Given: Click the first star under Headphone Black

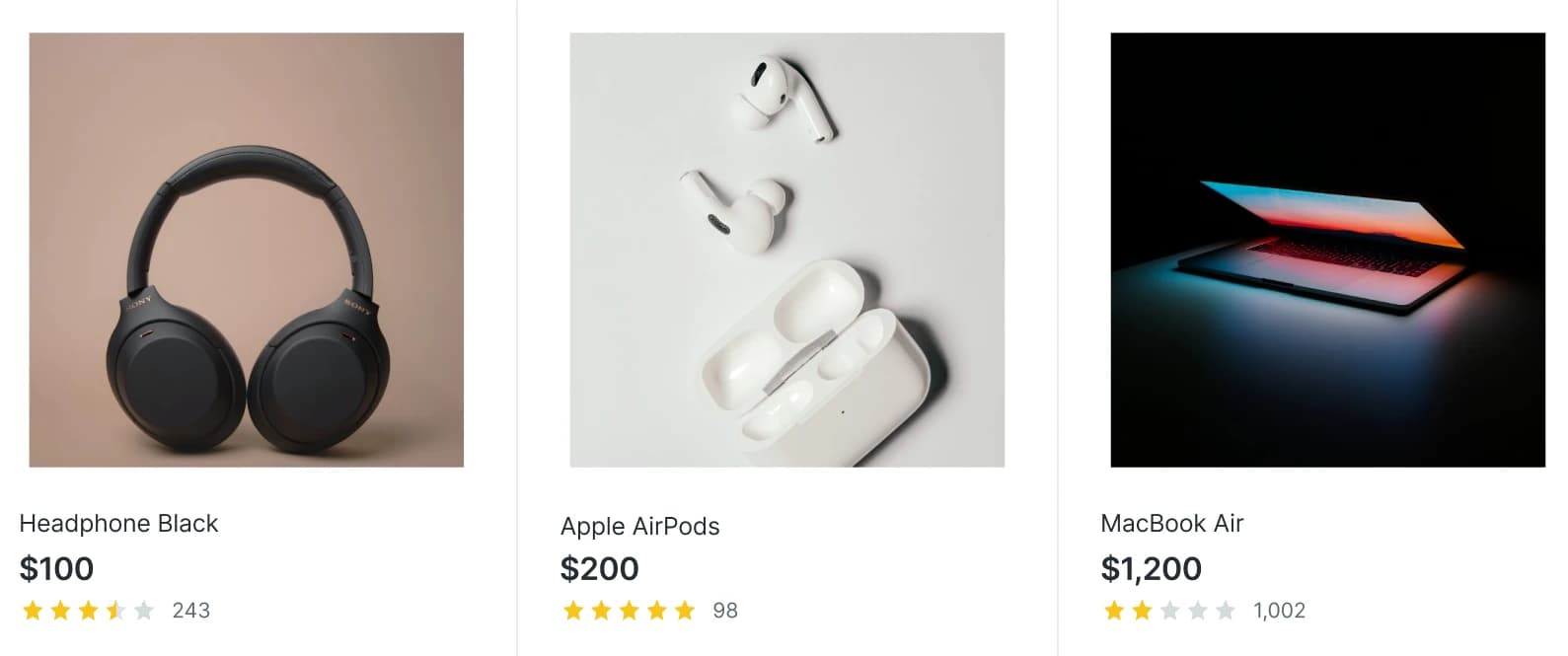Looking at the screenshot, I should [x=33, y=611].
